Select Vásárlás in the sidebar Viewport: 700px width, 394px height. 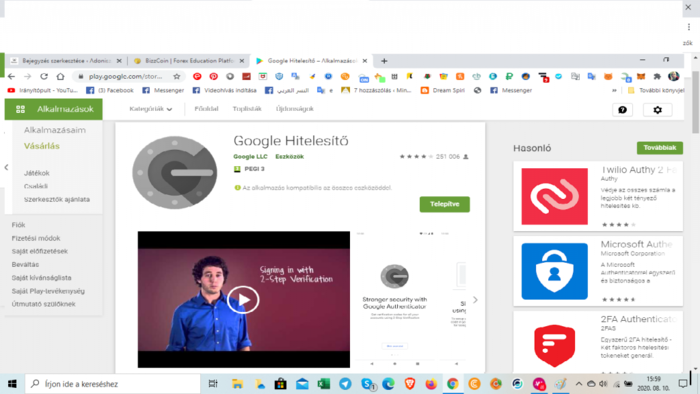tap(42, 146)
